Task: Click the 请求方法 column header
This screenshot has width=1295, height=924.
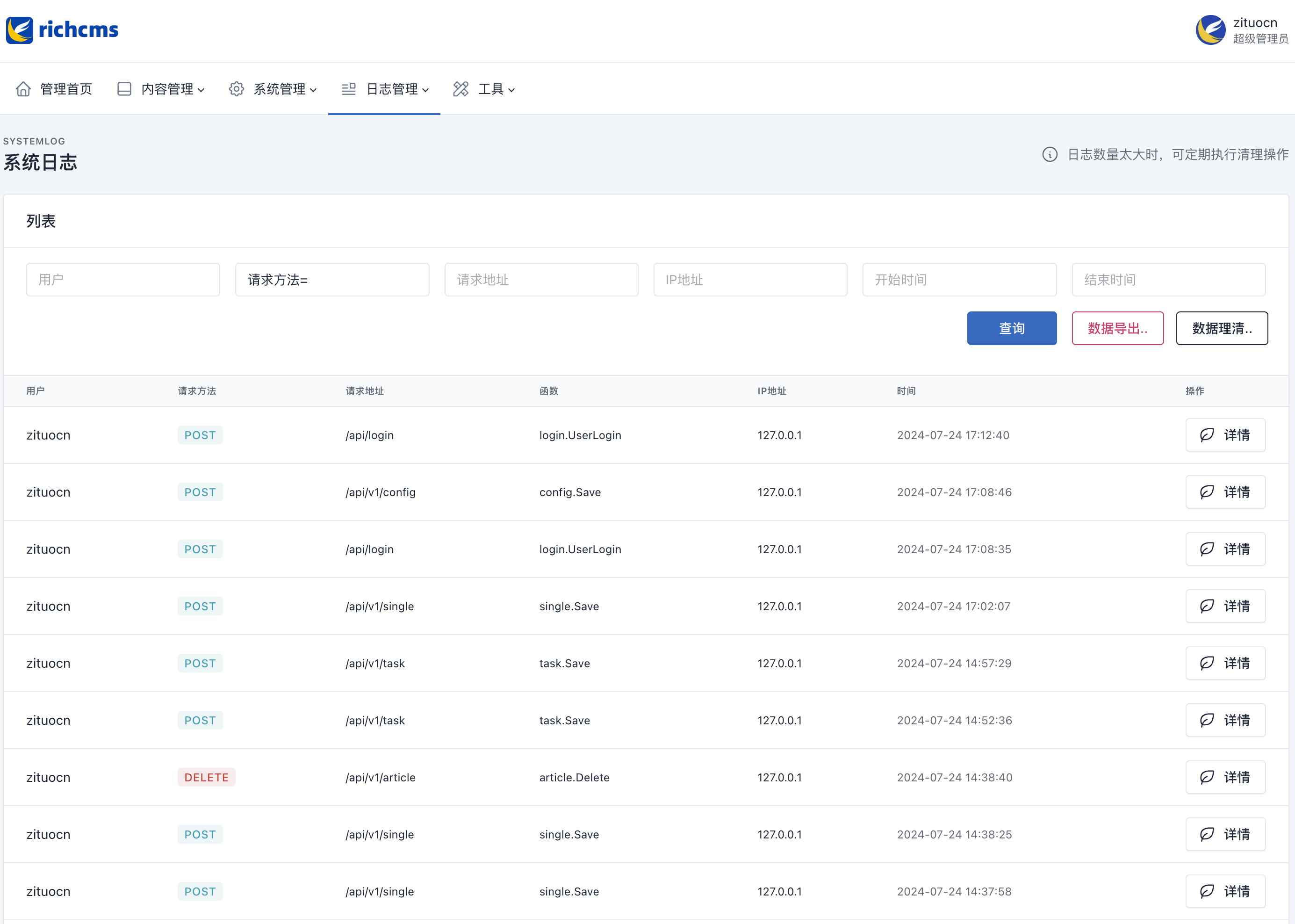Action: [x=197, y=391]
